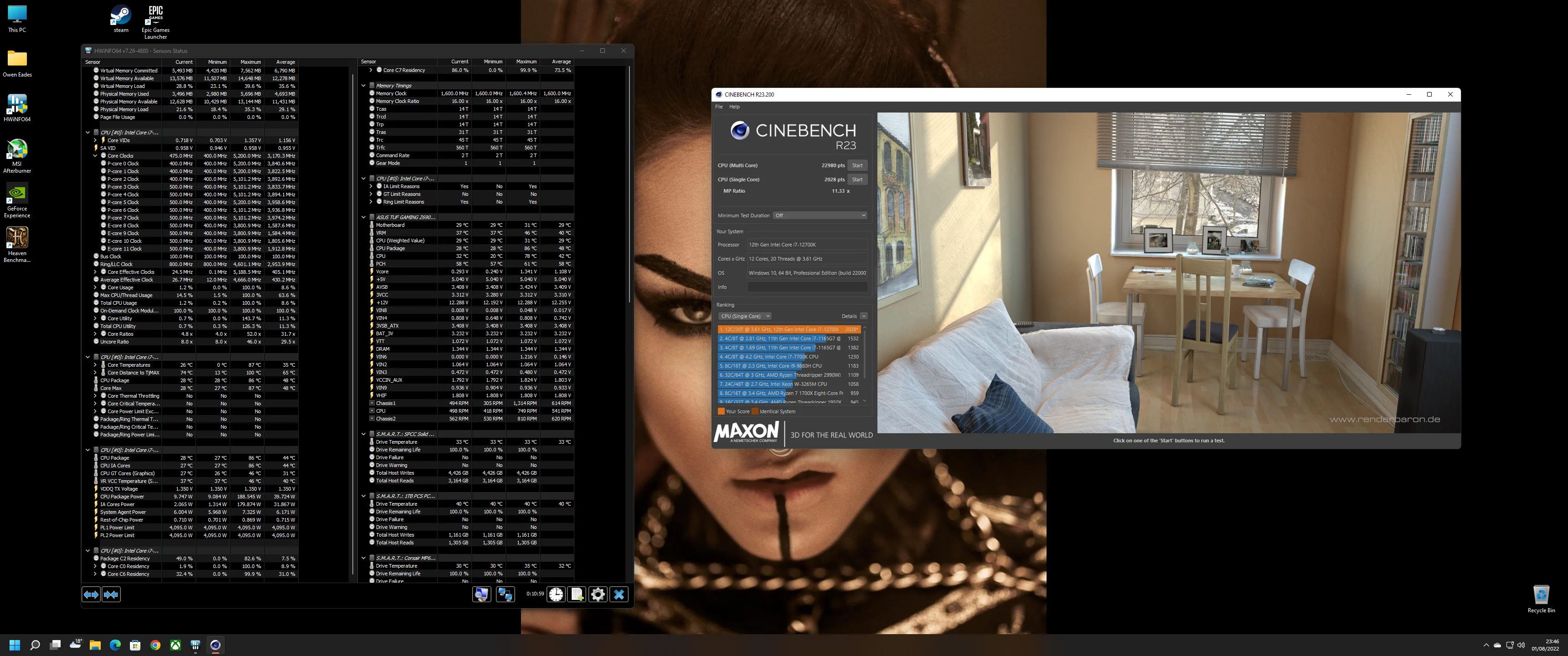The width and height of the screenshot is (1568, 656).
Task: Collapse the Memory Timings sensor group
Action: click(x=363, y=86)
